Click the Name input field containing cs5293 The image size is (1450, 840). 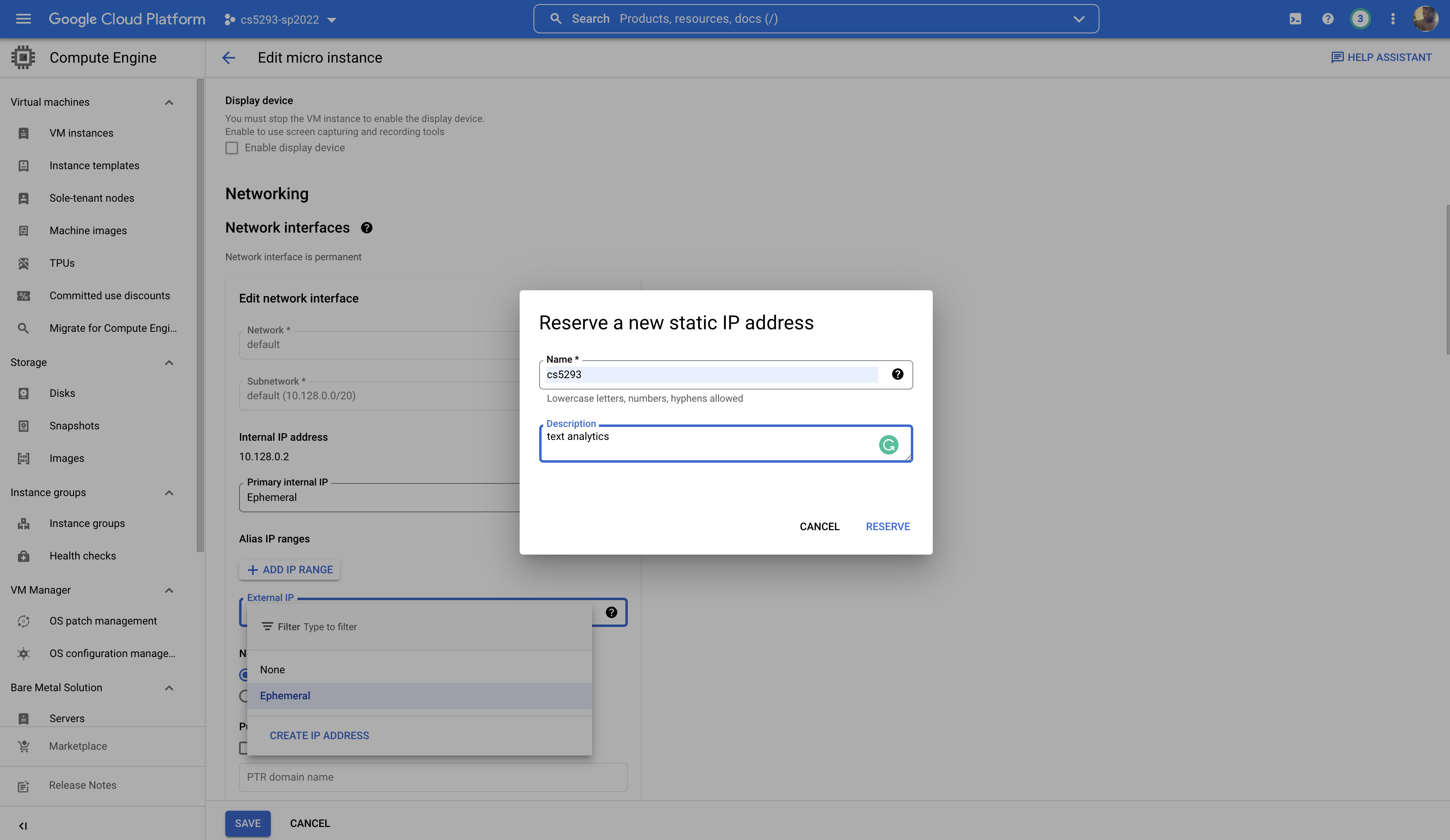[x=711, y=374]
